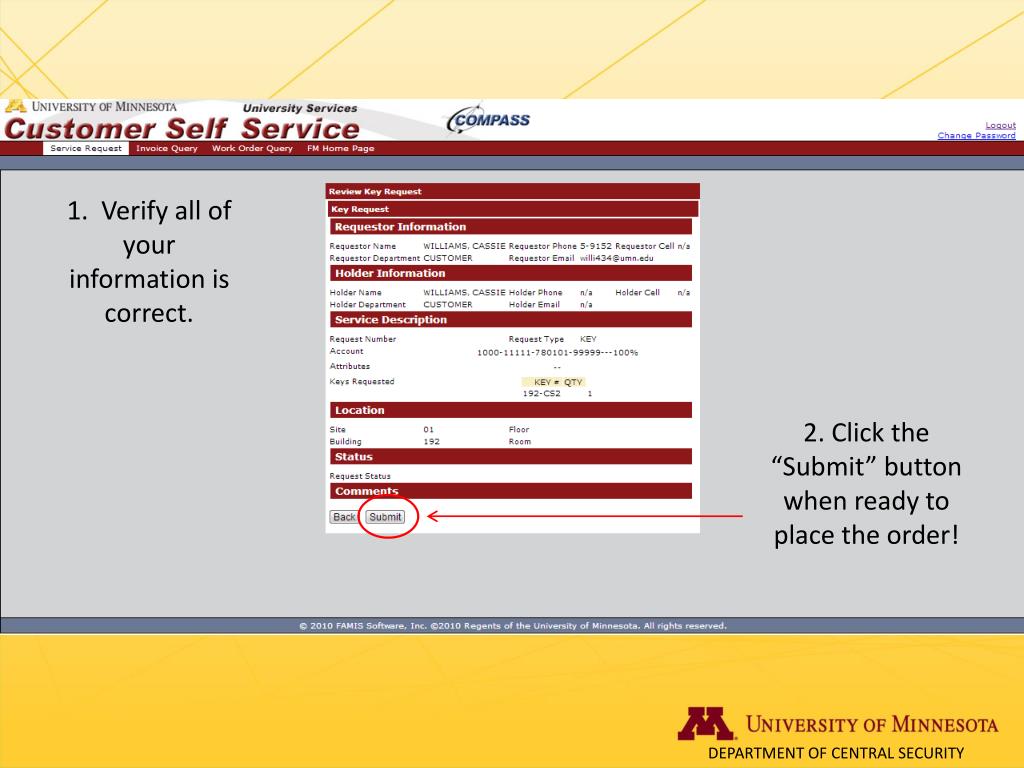This screenshot has height=768, width=1024.
Task: Click the Change Password link
Action: [976, 135]
